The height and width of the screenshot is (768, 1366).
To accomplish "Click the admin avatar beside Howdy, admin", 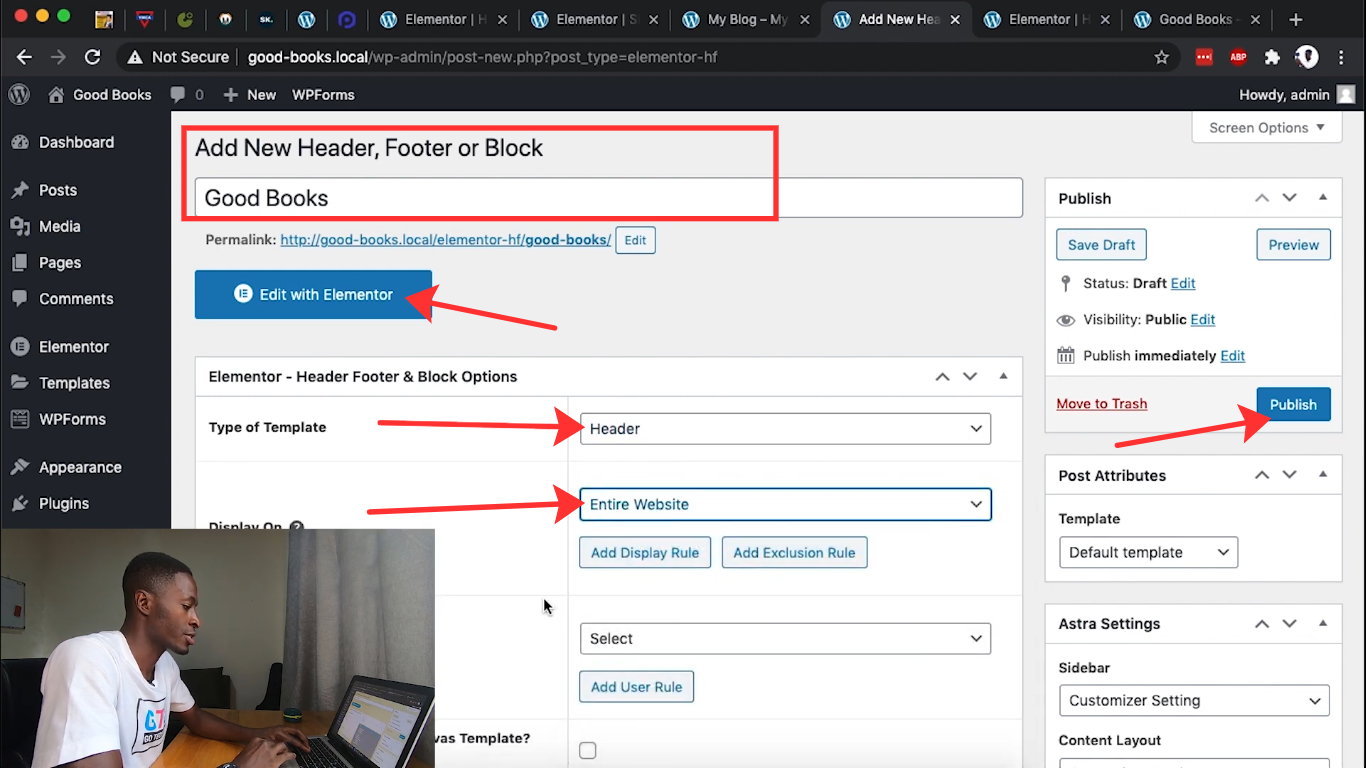I will (x=1346, y=94).
